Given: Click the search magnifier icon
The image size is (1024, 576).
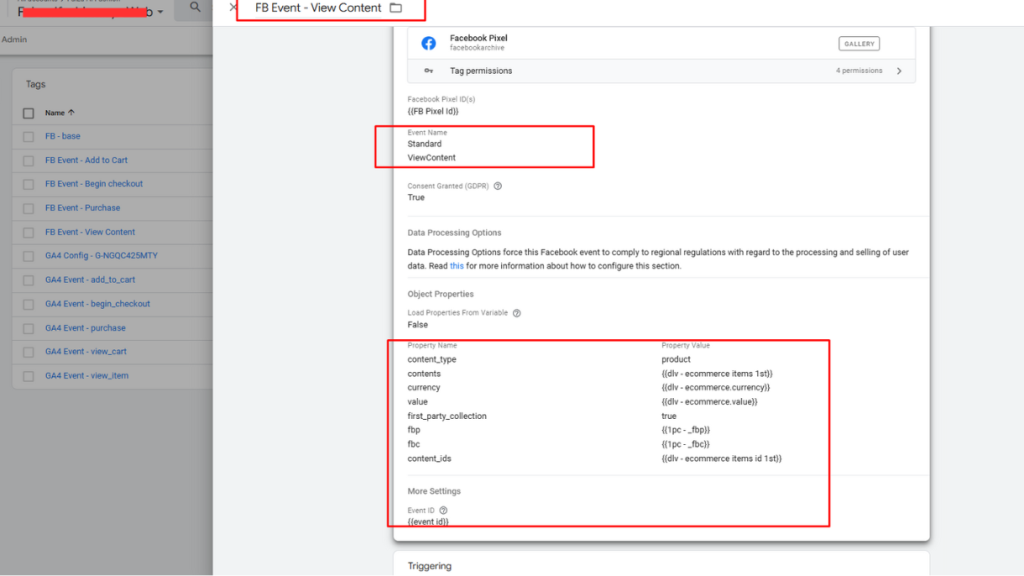Looking at the screenshot, I should [195, 7].
